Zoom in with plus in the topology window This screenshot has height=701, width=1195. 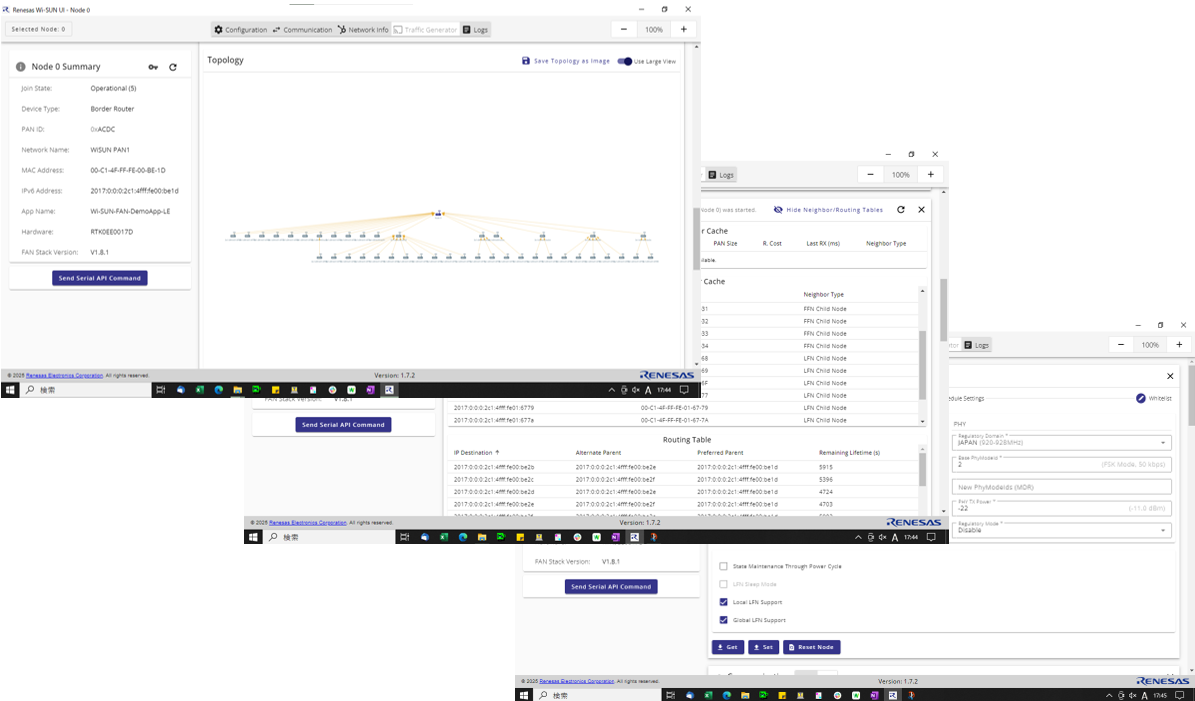click(x=684, y=30)
